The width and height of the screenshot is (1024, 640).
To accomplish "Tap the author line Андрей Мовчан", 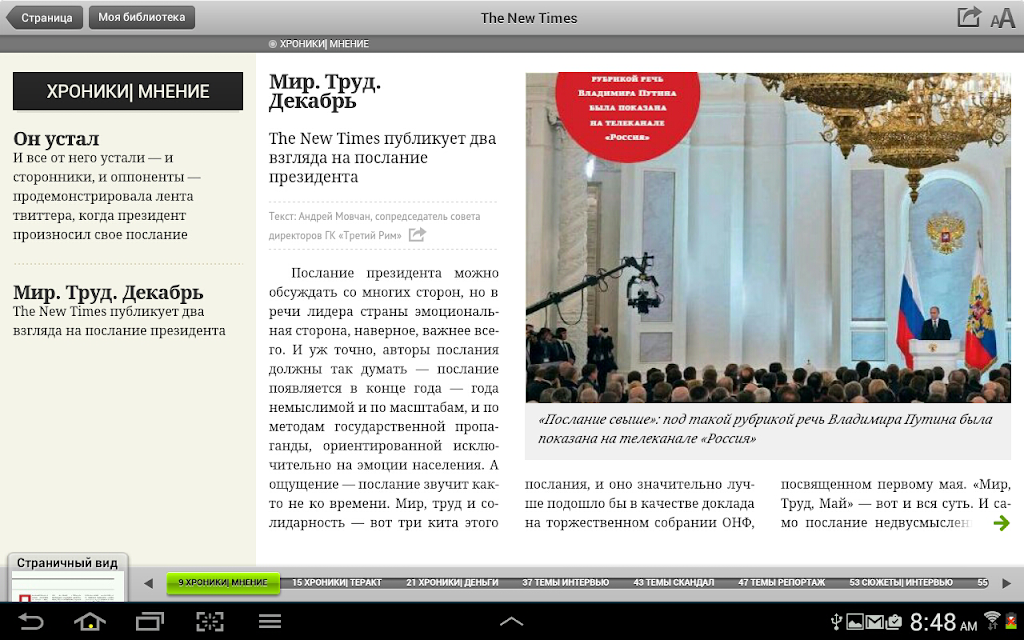I will click(x=374, y=225).
